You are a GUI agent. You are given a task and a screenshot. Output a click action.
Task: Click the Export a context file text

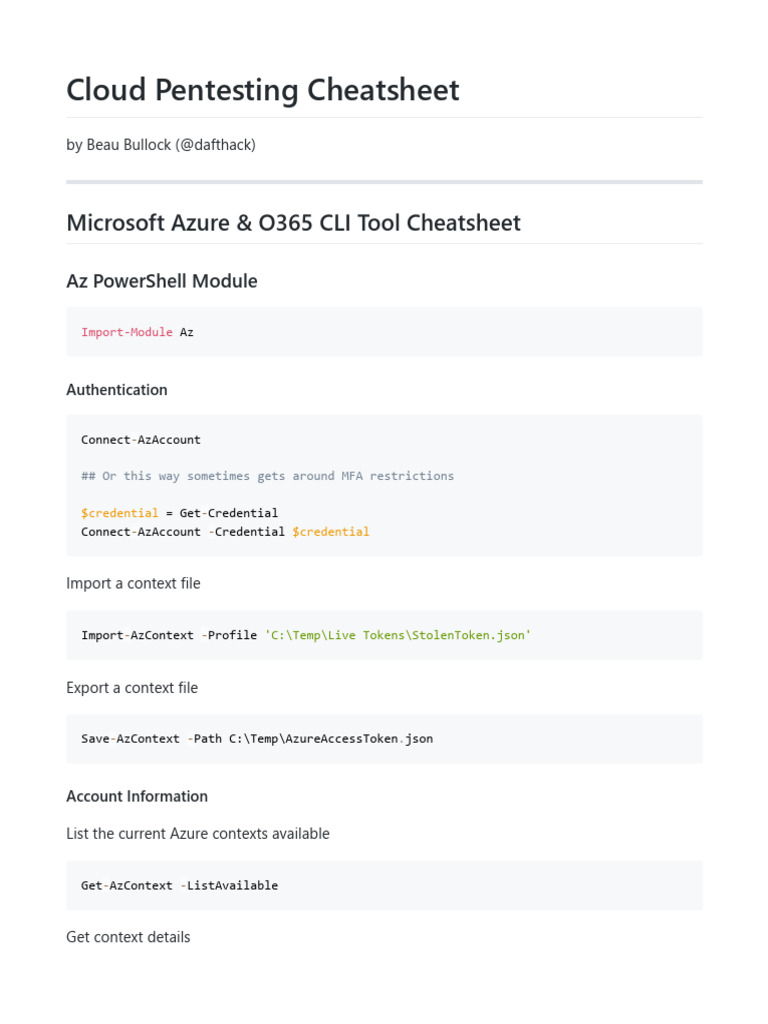[x=132, y=688]
